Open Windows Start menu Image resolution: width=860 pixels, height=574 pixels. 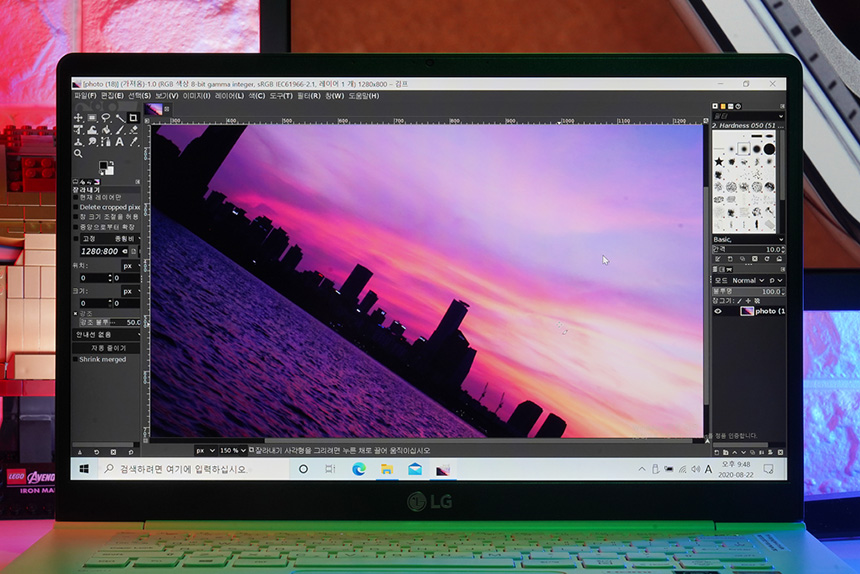point(84,469)
